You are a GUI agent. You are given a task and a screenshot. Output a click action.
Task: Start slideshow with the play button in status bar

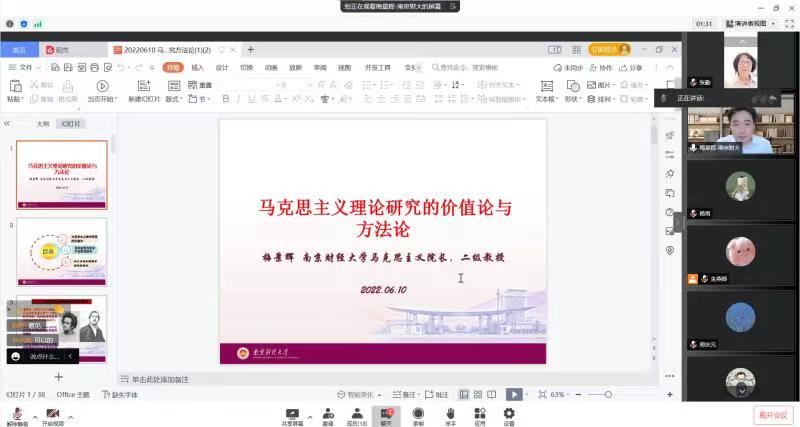click(513, 395)
